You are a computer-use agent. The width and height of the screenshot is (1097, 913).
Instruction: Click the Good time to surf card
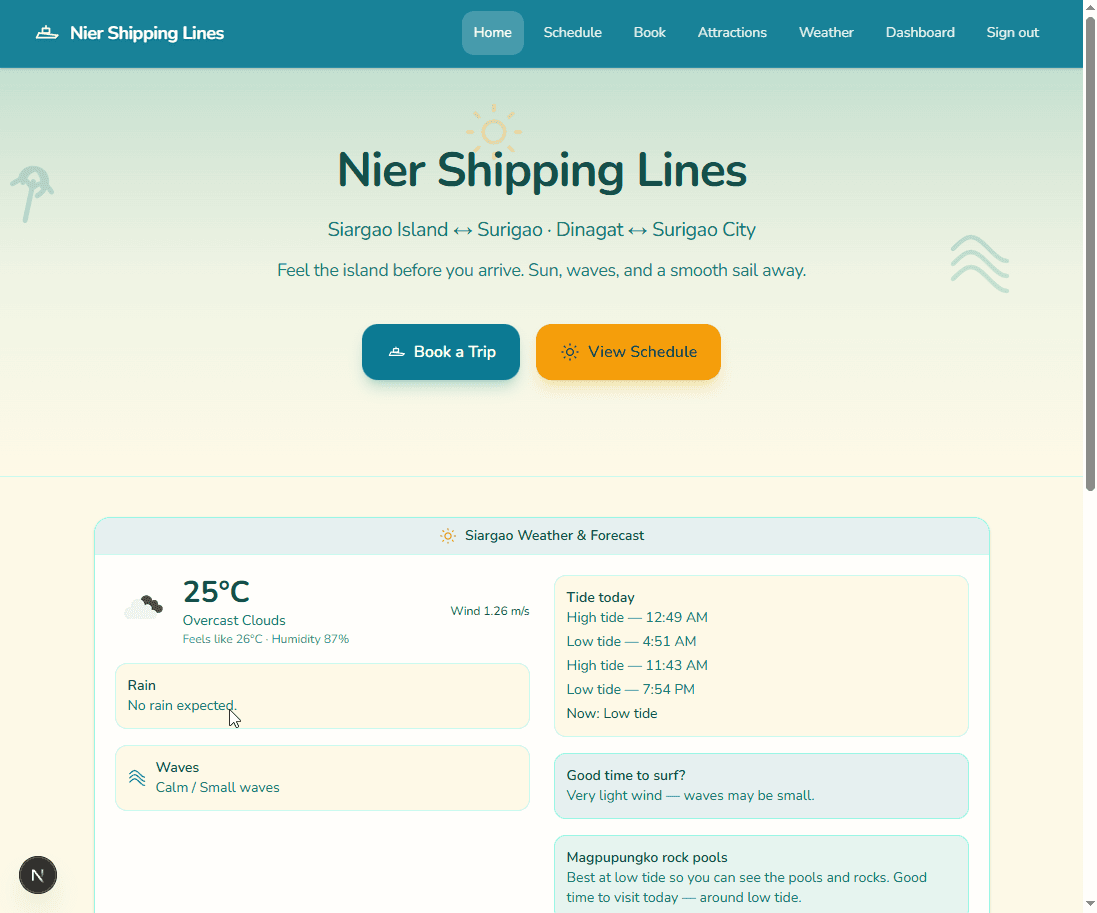[x=761, y=786]
